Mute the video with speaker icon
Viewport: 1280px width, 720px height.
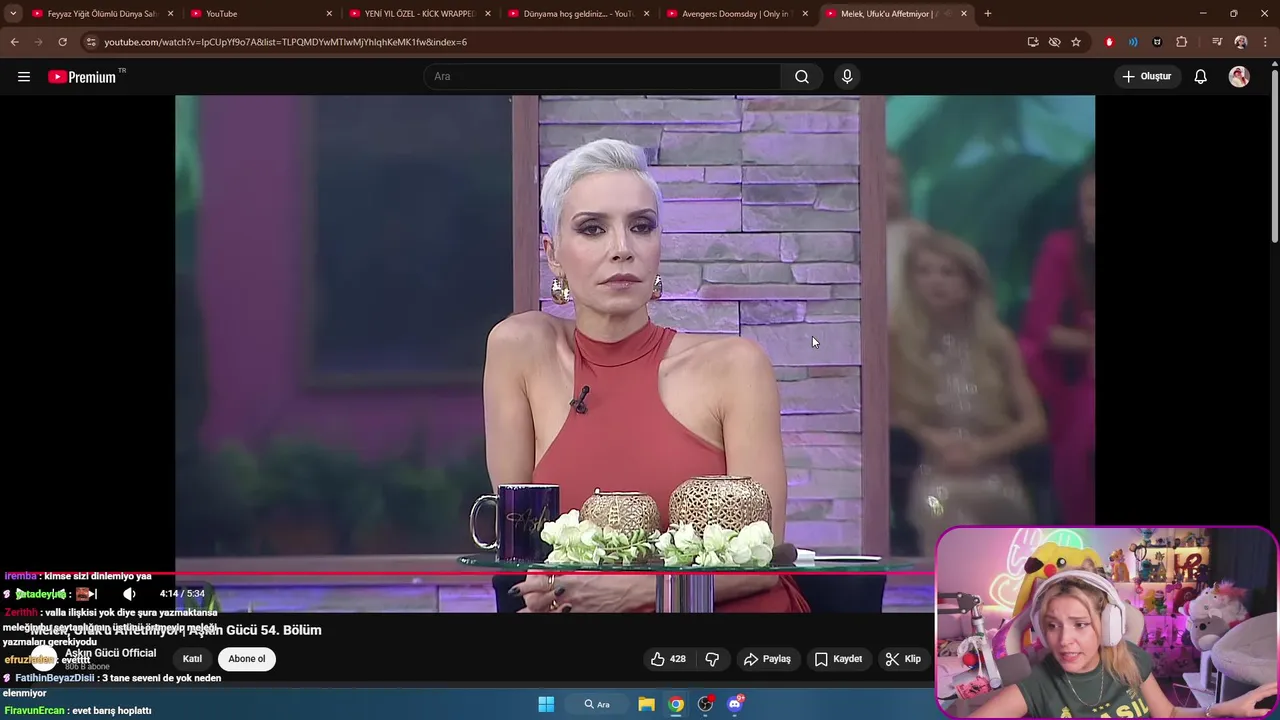pyautogui.click(x=129, y=594)
